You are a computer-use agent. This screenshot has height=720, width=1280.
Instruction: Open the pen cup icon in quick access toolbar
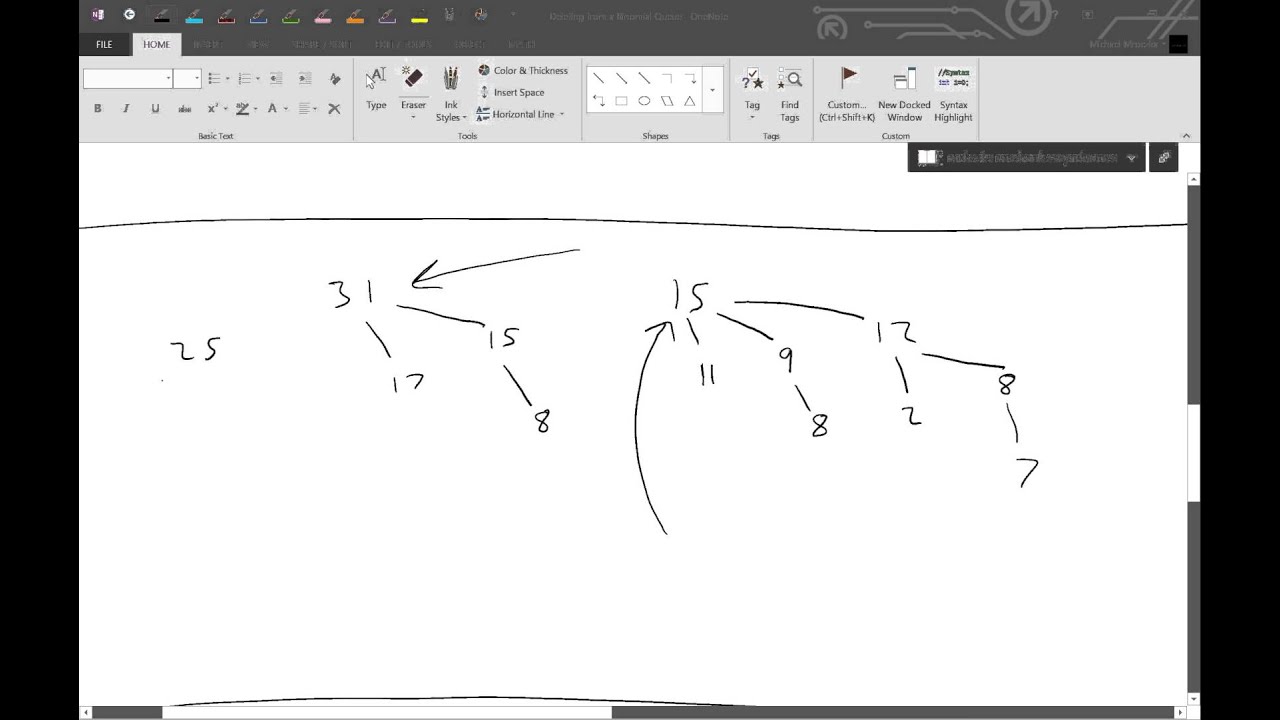[450, 15]
